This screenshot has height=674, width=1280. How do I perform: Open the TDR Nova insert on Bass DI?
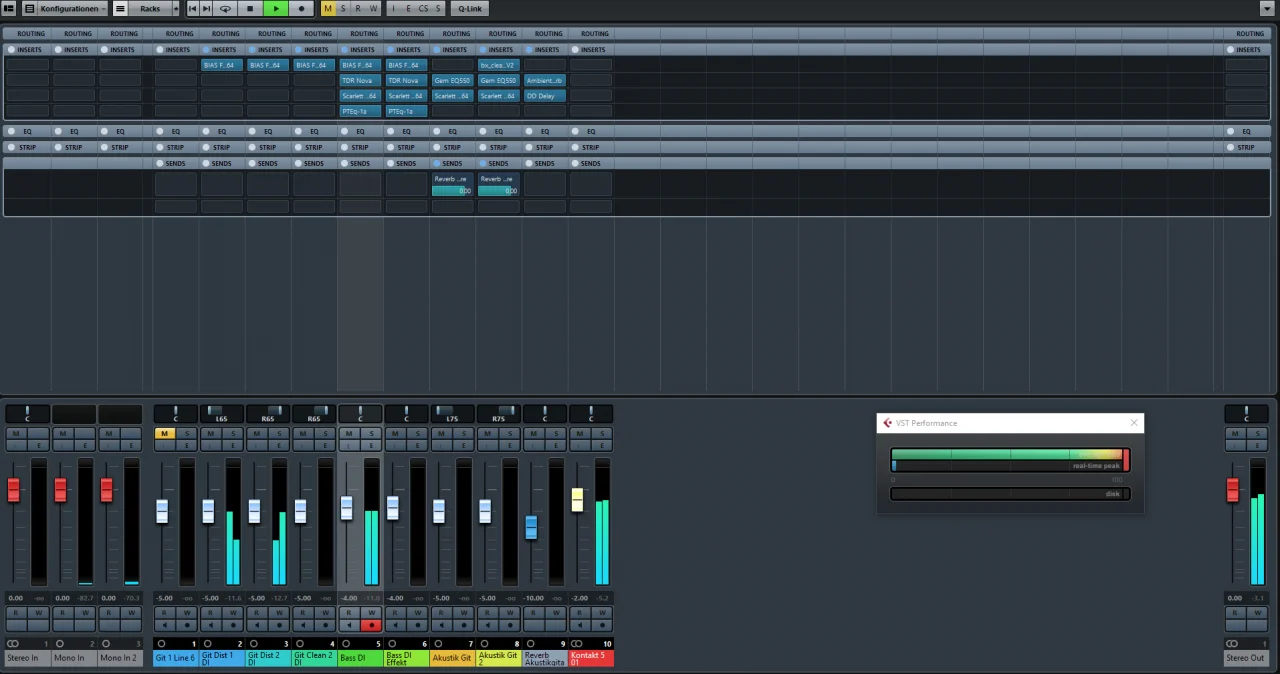point(359,80)
